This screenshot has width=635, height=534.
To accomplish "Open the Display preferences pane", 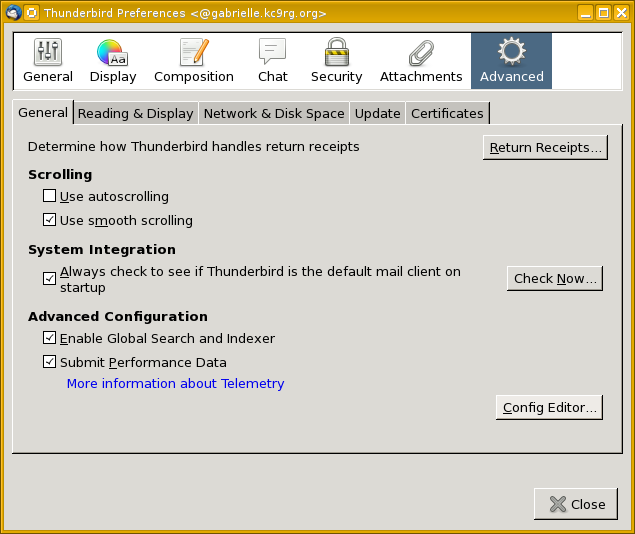I will 113,61.
